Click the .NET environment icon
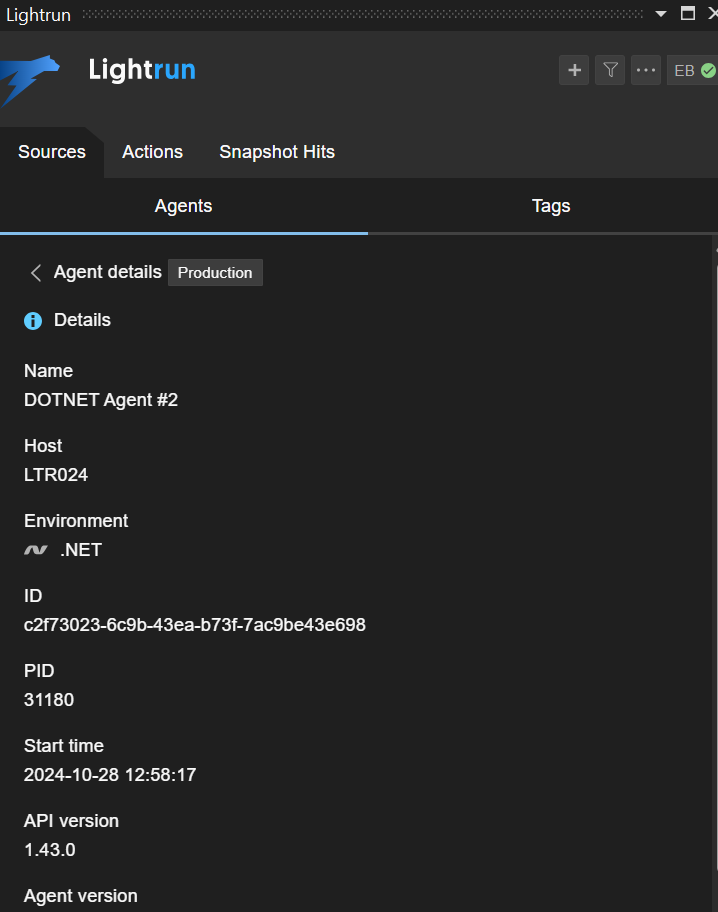This screenshot has width=718, height=912. tap(36, 550)
